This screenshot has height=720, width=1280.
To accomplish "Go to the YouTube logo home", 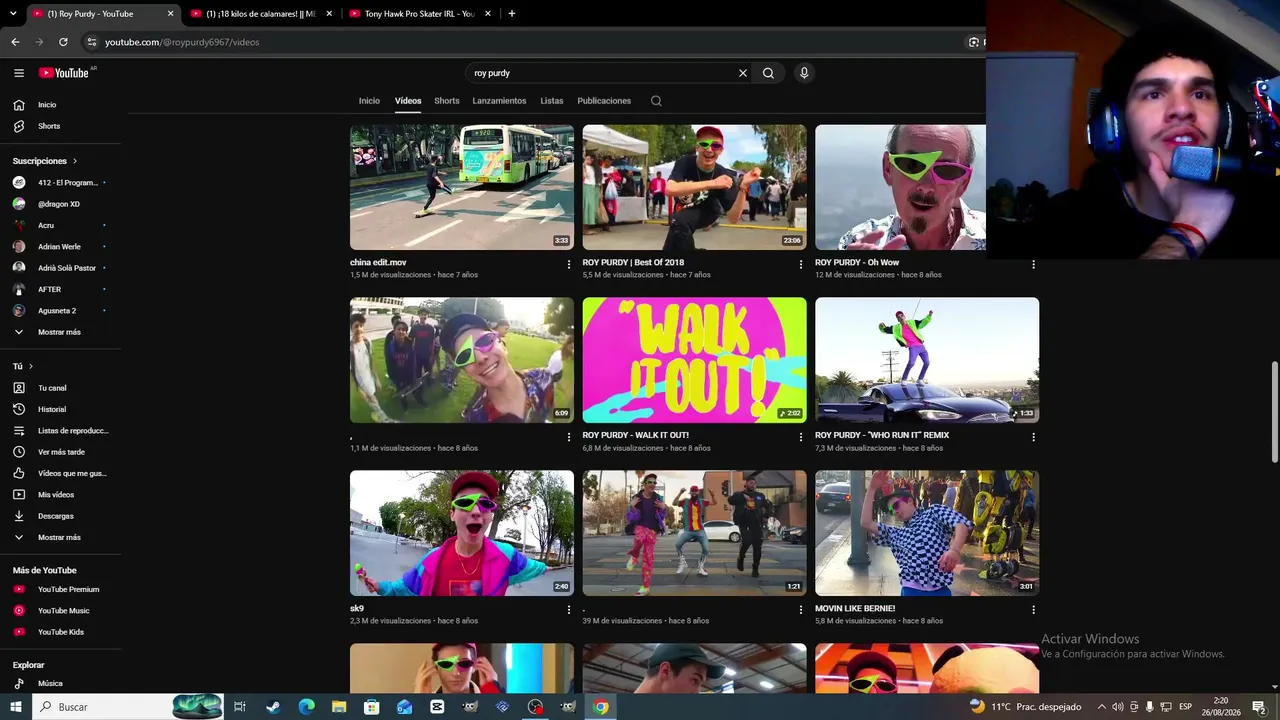I will (64, 73).
